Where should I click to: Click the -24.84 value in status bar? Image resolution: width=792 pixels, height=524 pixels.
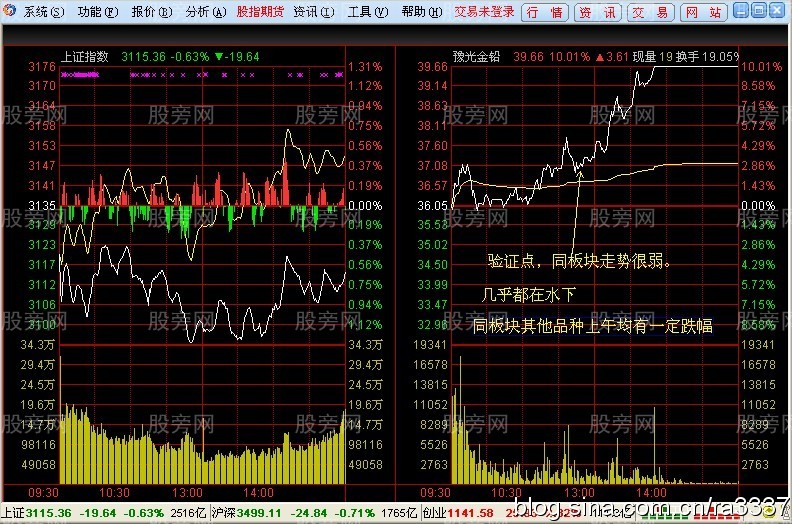pyautogui.click(x=309, y=513)
